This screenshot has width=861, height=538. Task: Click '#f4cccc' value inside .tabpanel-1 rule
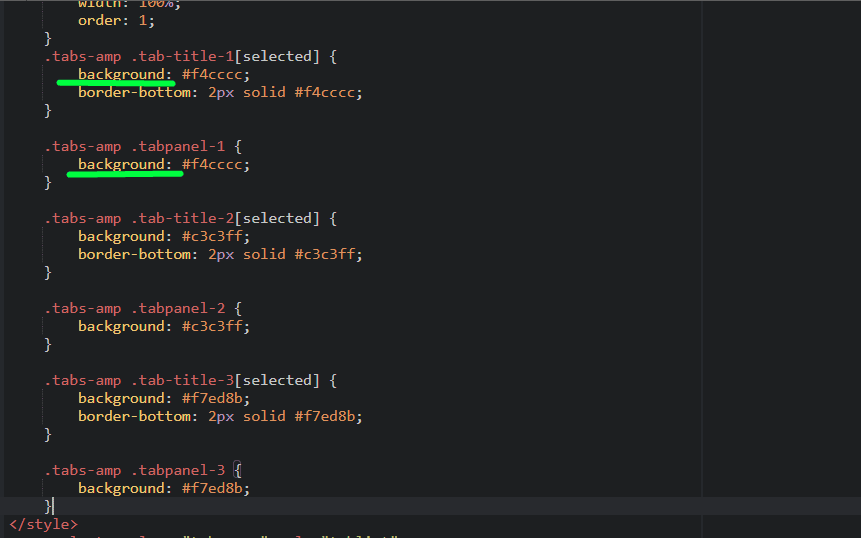(212, 164)
